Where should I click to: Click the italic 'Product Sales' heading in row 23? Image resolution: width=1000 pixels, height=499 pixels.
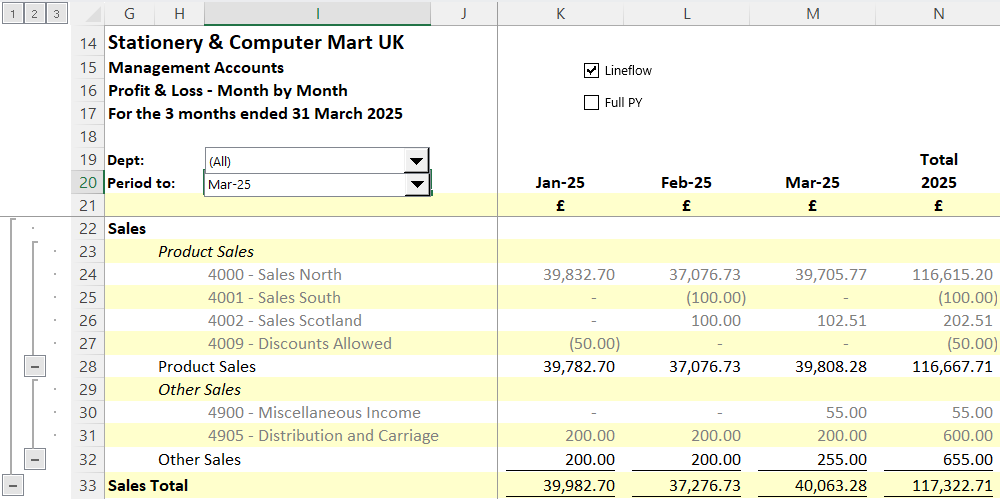coord(206,251)
